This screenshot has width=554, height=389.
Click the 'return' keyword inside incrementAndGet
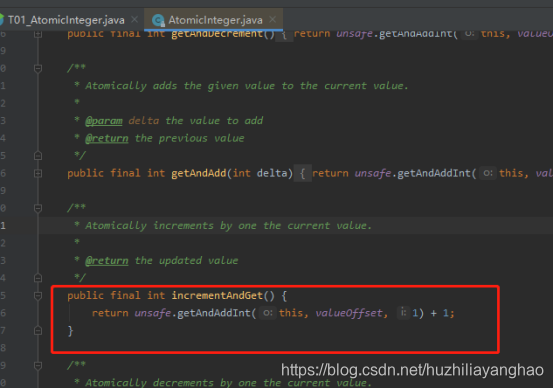pyautogui.click(x=110, y=313)
